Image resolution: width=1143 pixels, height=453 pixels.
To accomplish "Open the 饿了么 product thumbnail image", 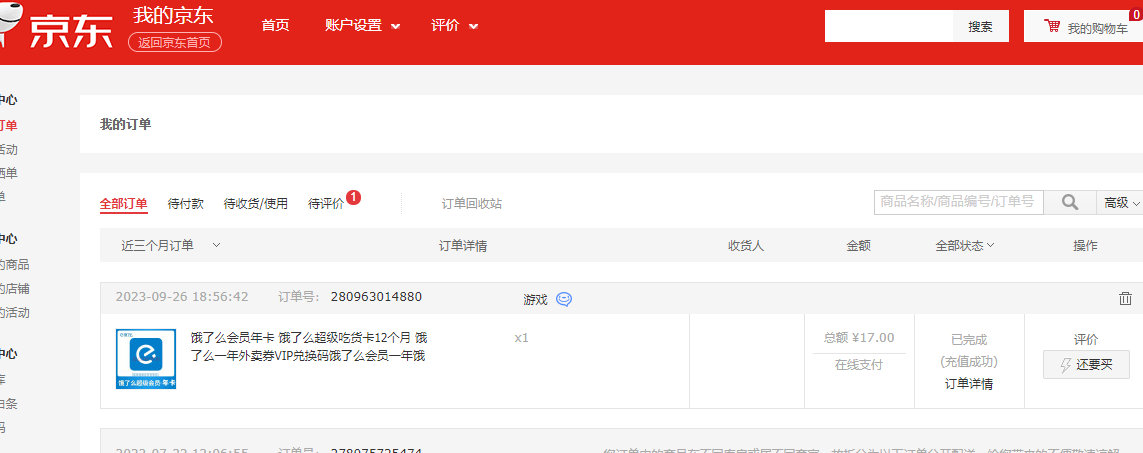I will (x=146, y=359).
